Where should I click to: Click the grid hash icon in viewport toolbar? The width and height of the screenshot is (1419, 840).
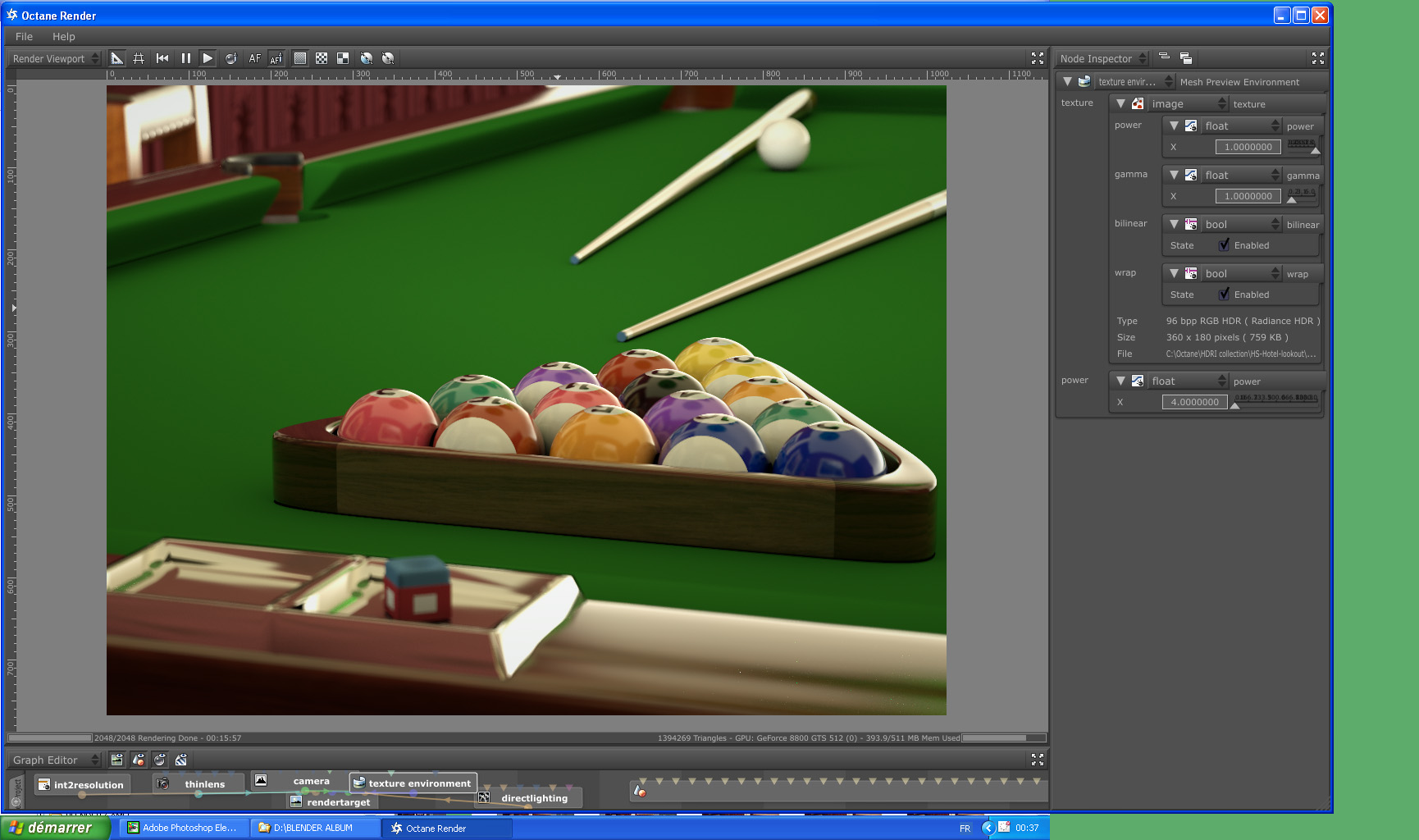139,58
